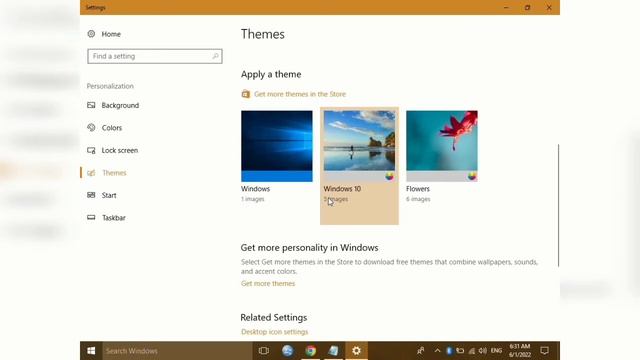Apply the Flowers theme thumbnail
Viewport: 640px width, 360px height.
pos(442,146)
